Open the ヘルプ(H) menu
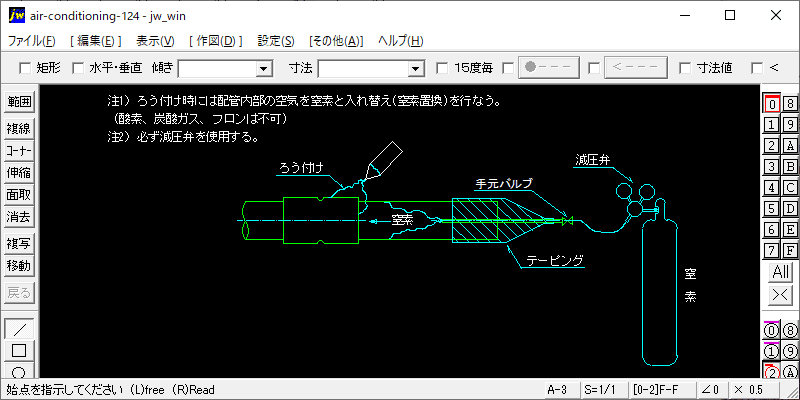This screenshot has height=400, width=800. (x=401, y=41)
